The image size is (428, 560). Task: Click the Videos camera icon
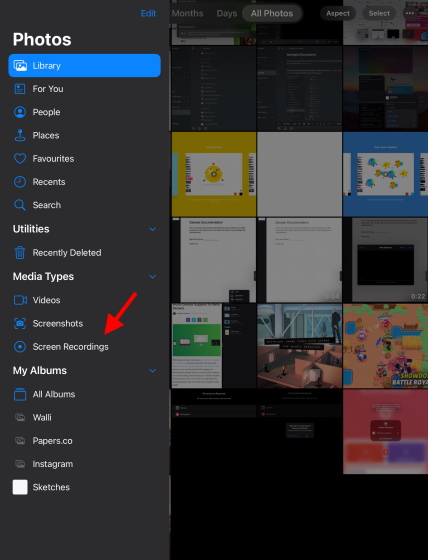point(20,300)
